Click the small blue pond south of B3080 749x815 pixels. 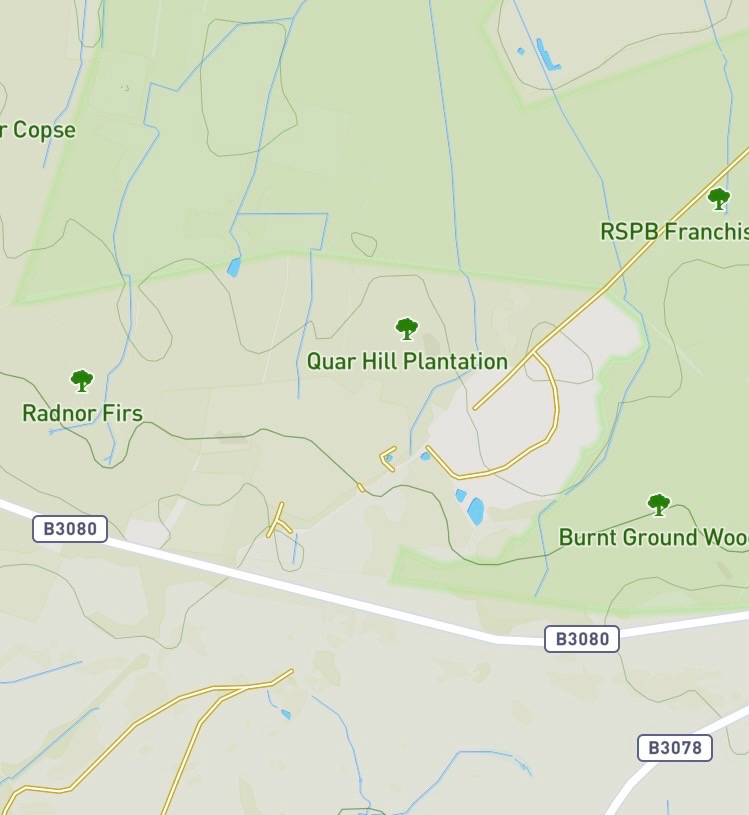tap(285, 714)
